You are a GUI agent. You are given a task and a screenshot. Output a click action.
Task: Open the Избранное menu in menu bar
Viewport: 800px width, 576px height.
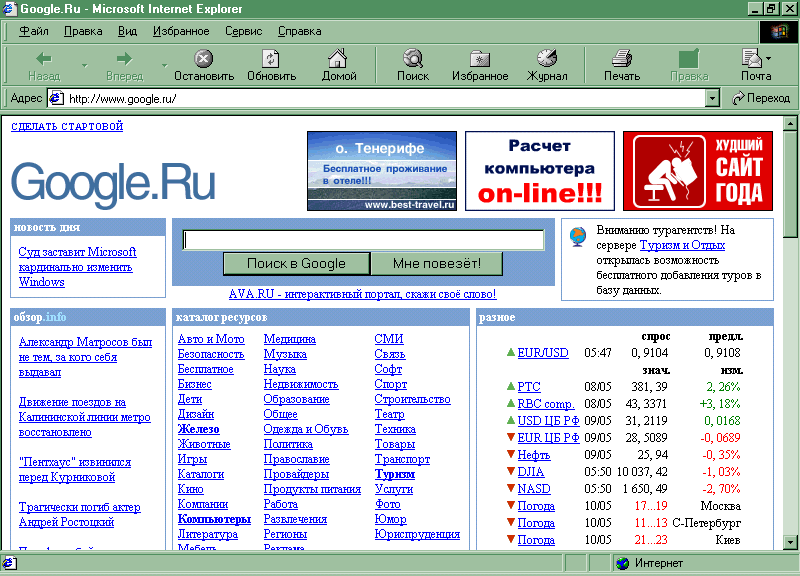point(181,31)
